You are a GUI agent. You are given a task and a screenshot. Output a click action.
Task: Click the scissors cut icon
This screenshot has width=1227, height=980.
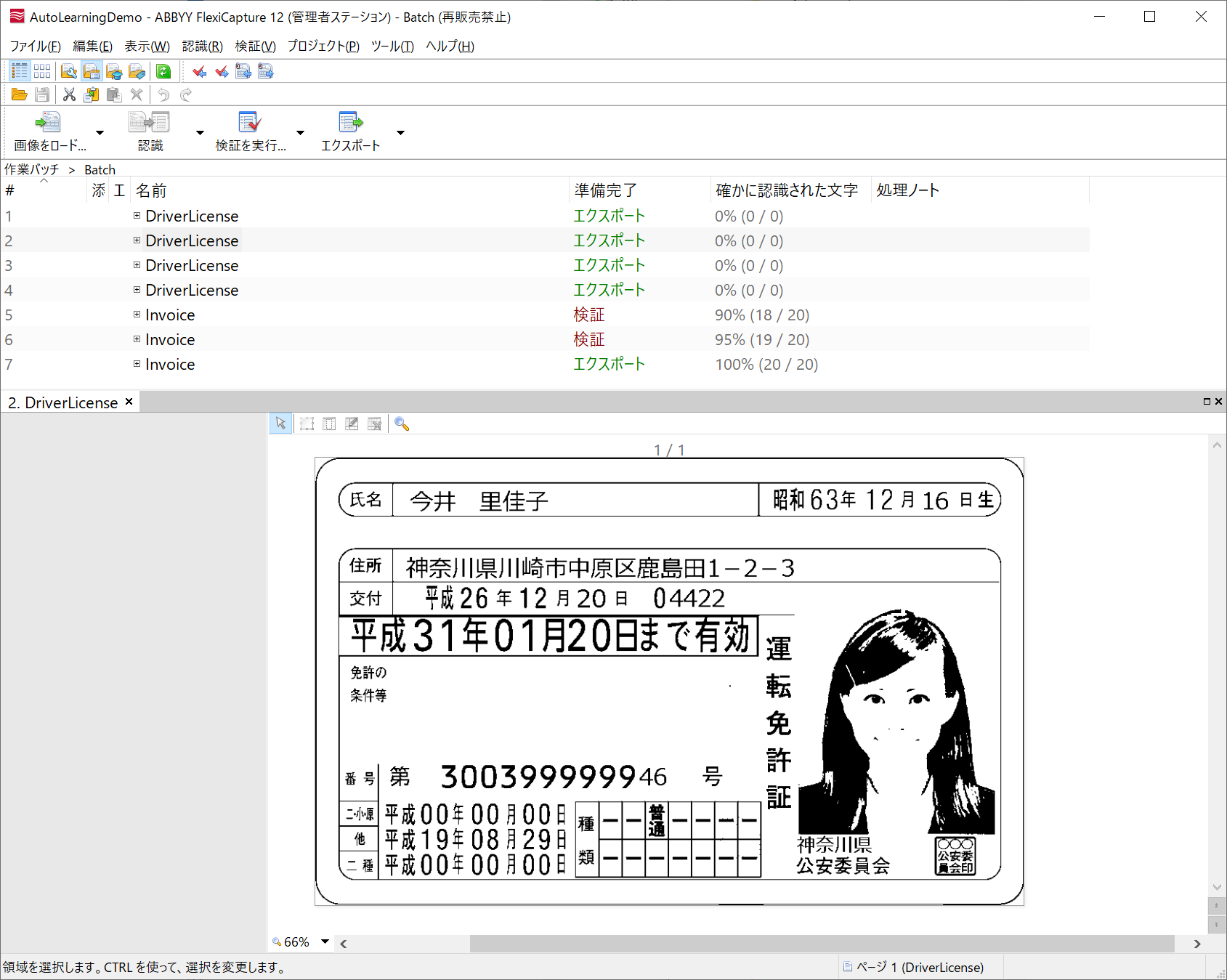(69, 94)
